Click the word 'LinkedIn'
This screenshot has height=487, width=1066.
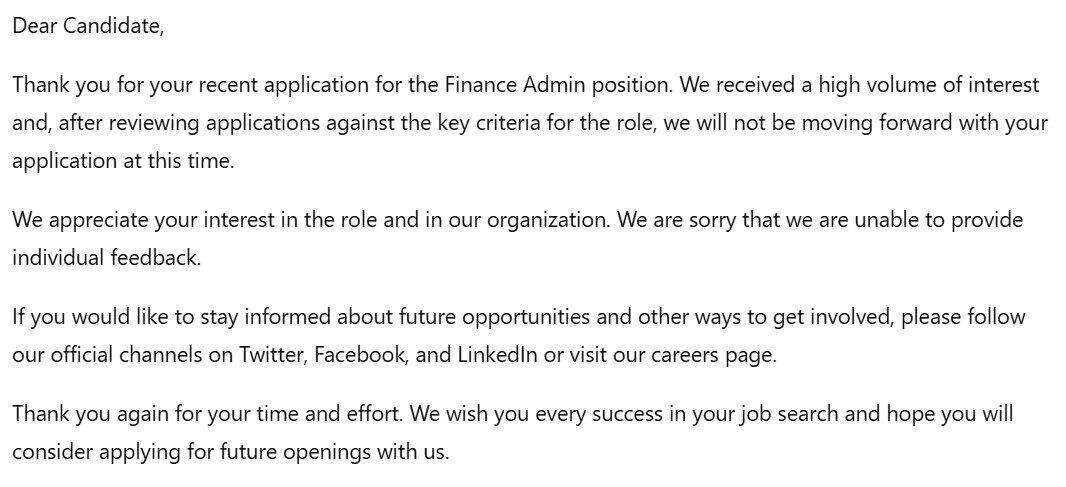tap(497, 355)
